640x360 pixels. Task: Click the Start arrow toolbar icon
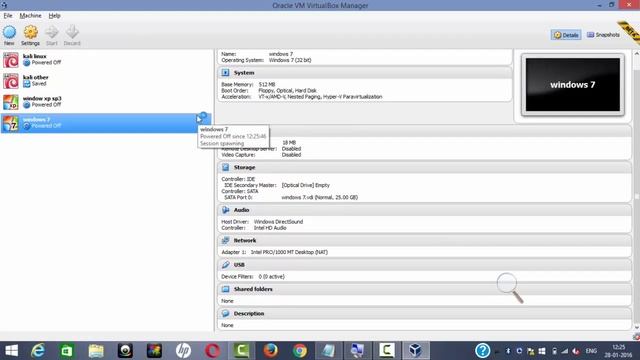[x=52, y=35]
